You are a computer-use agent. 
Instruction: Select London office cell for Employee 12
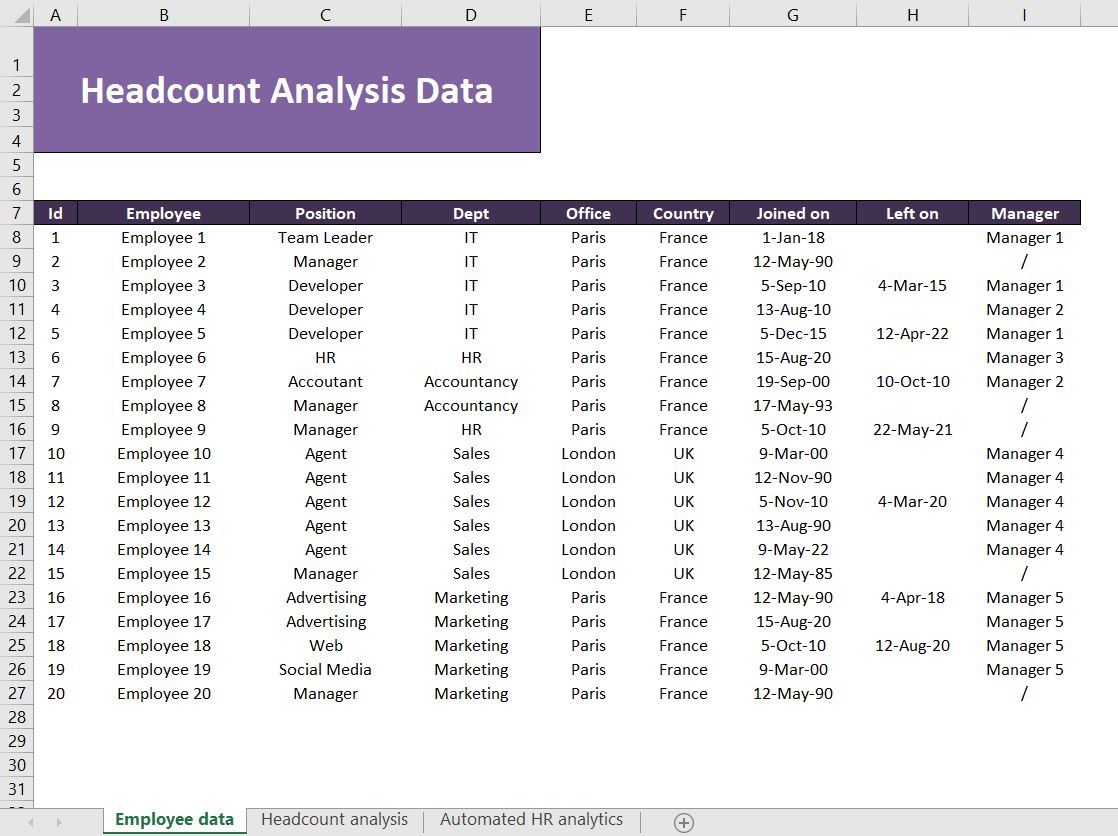click(588, 501)
